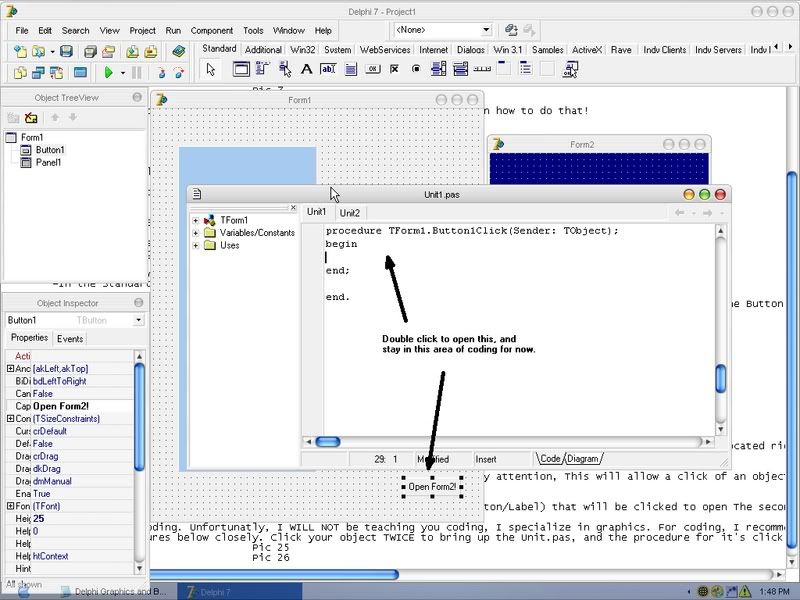
Task: Open the Component menu
Action: (x=211, y=31)
